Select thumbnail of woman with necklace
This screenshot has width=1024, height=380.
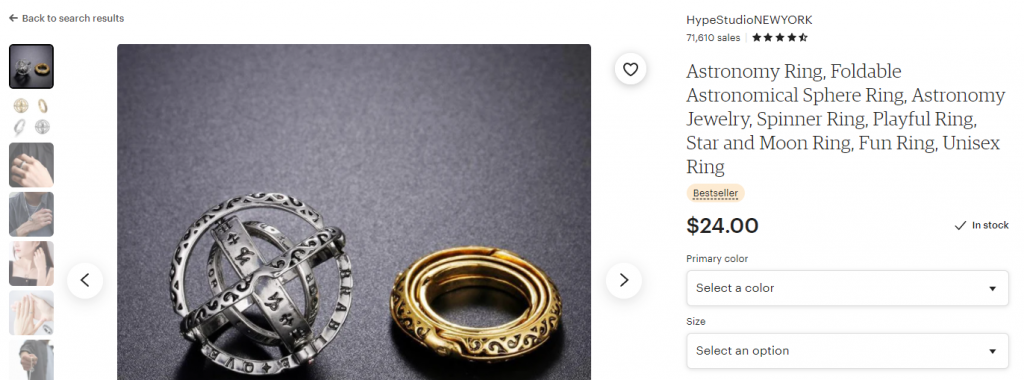coord(31,264)
